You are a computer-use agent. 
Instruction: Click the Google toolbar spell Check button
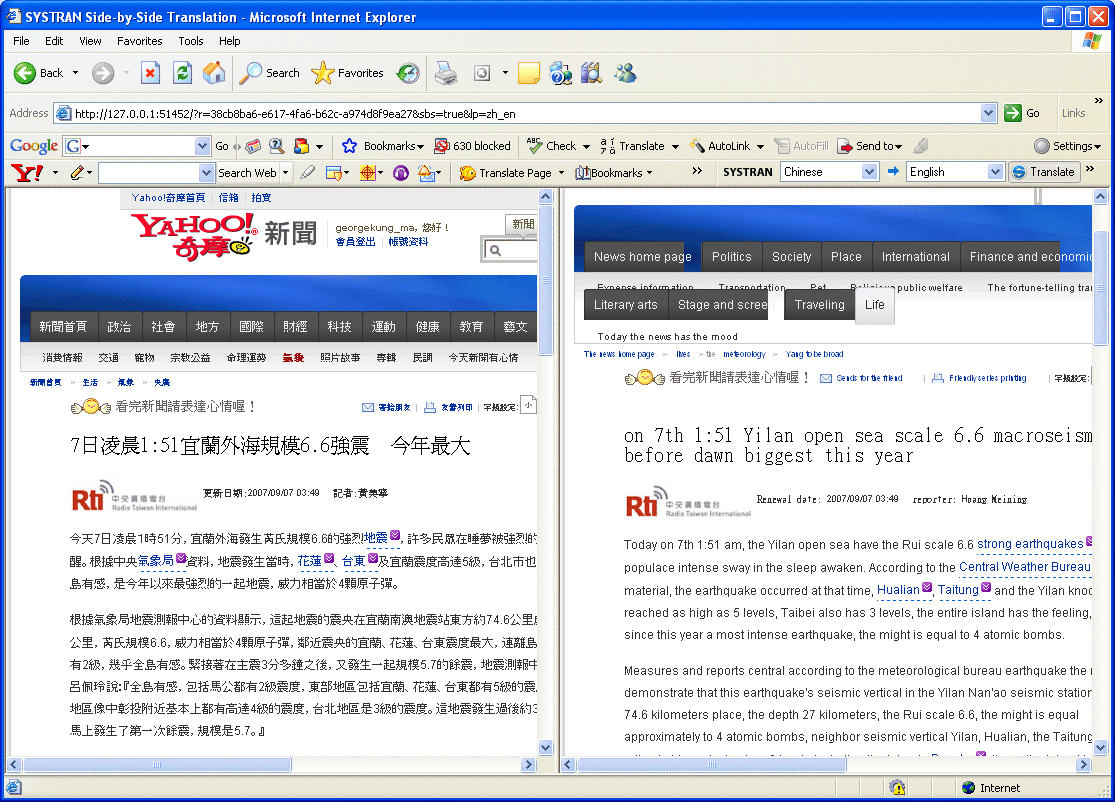click(x=552, y=146)
